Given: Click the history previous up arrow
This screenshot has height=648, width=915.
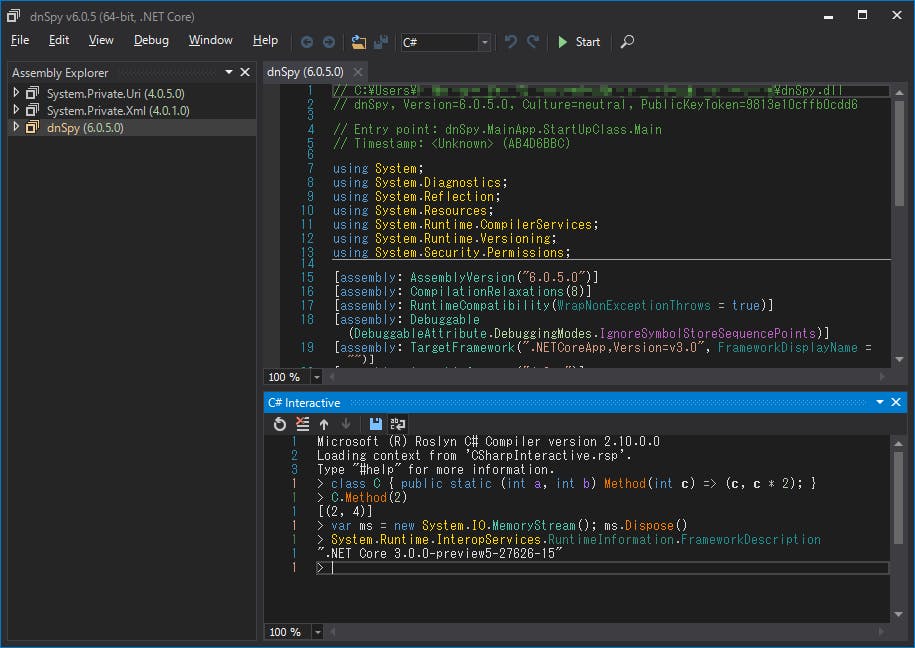Looking at the screenshot, I should (324, 424).
